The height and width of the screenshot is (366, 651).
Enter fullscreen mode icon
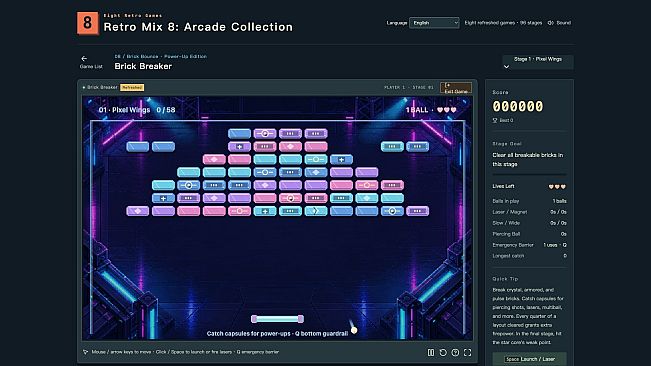467,352
